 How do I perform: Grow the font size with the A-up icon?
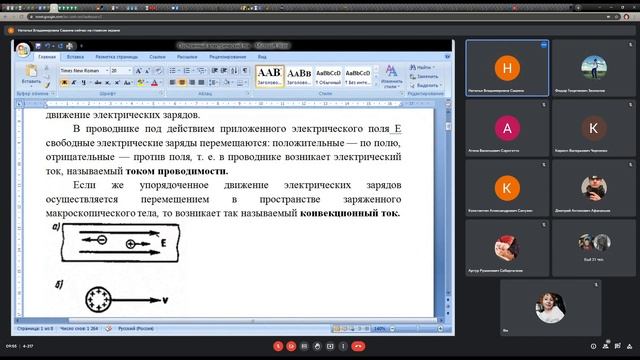138,71
